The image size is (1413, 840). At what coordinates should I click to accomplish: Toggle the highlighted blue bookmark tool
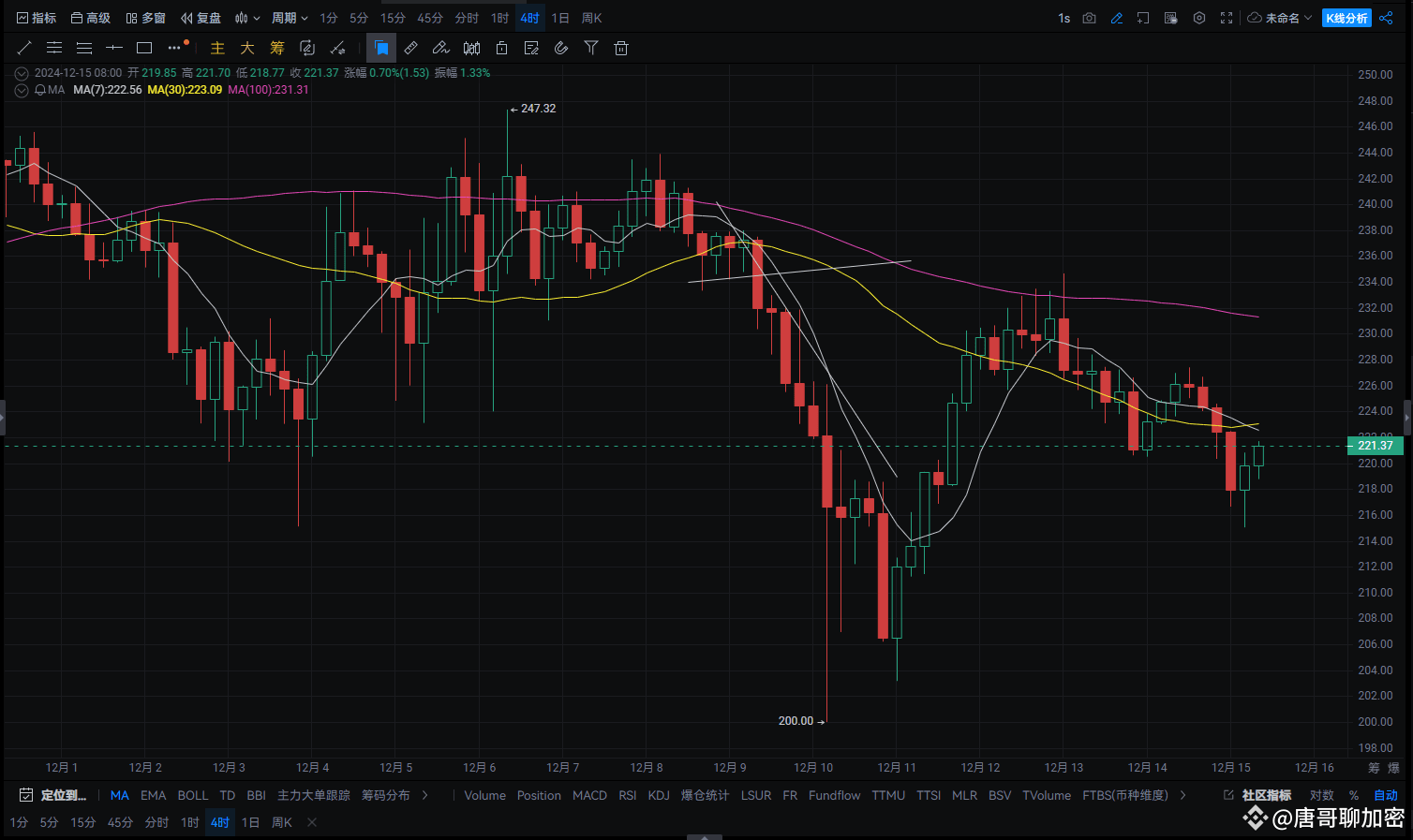[x=381, y=48]
